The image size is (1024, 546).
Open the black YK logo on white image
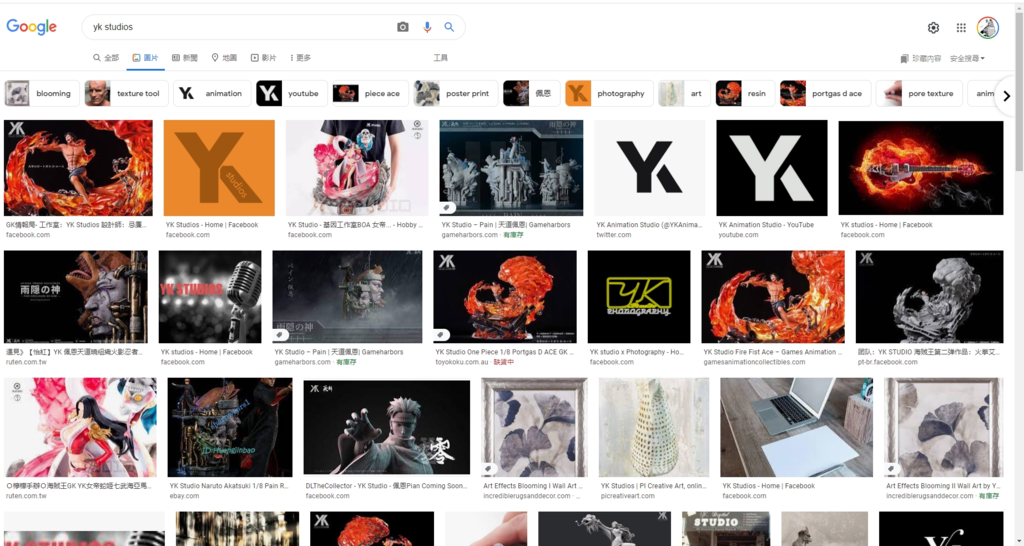[650, 168]
